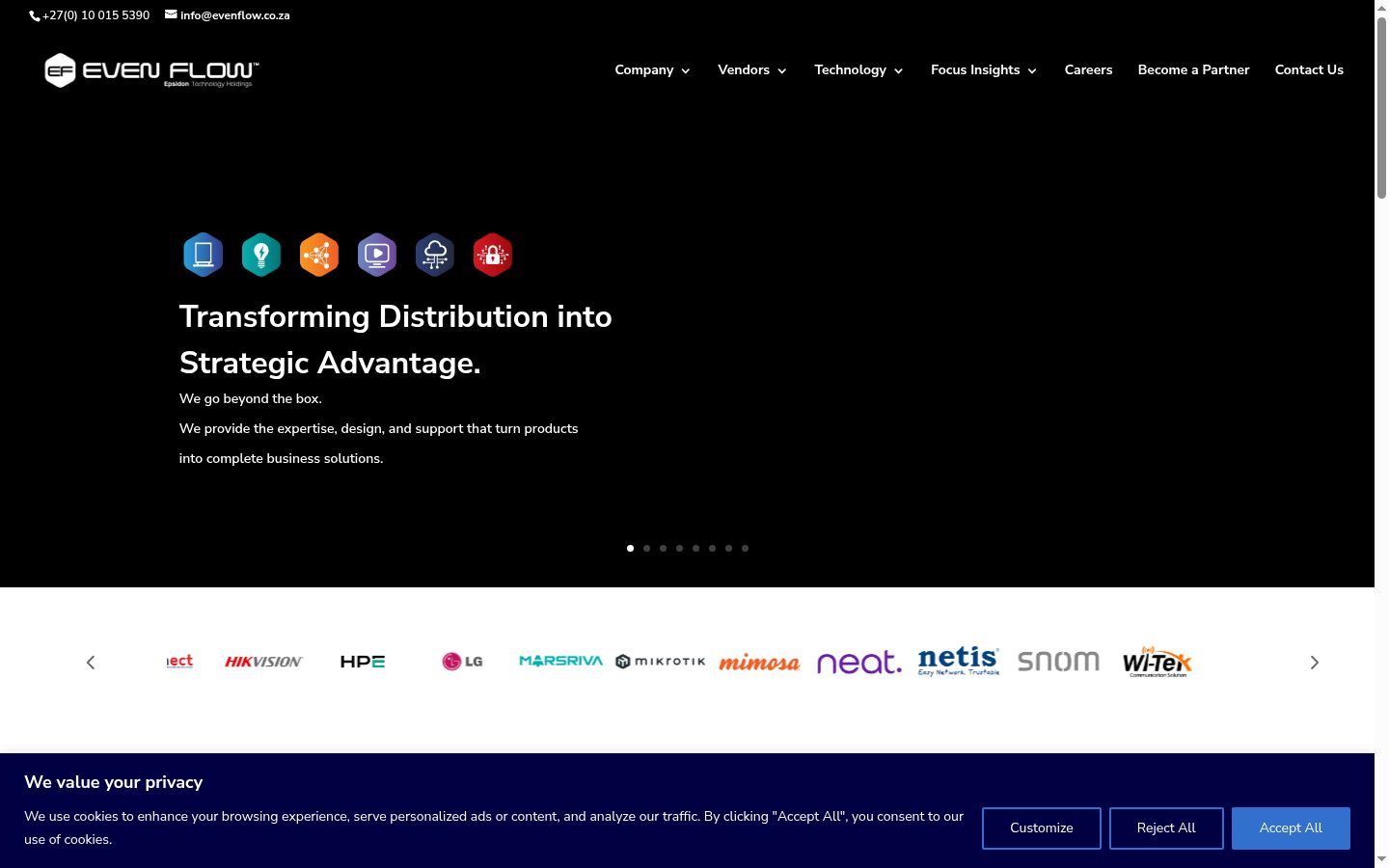1389x868 pixels.
Task: Expand the Technology menu
Action: (858, 70)
